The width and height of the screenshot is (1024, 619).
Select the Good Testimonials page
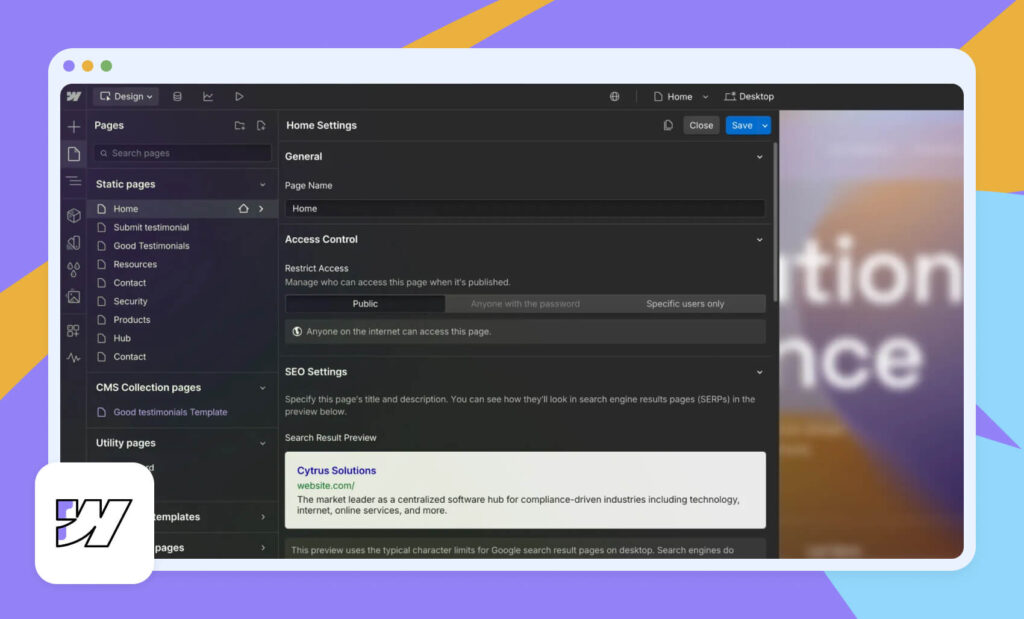[x=152, y=246]
